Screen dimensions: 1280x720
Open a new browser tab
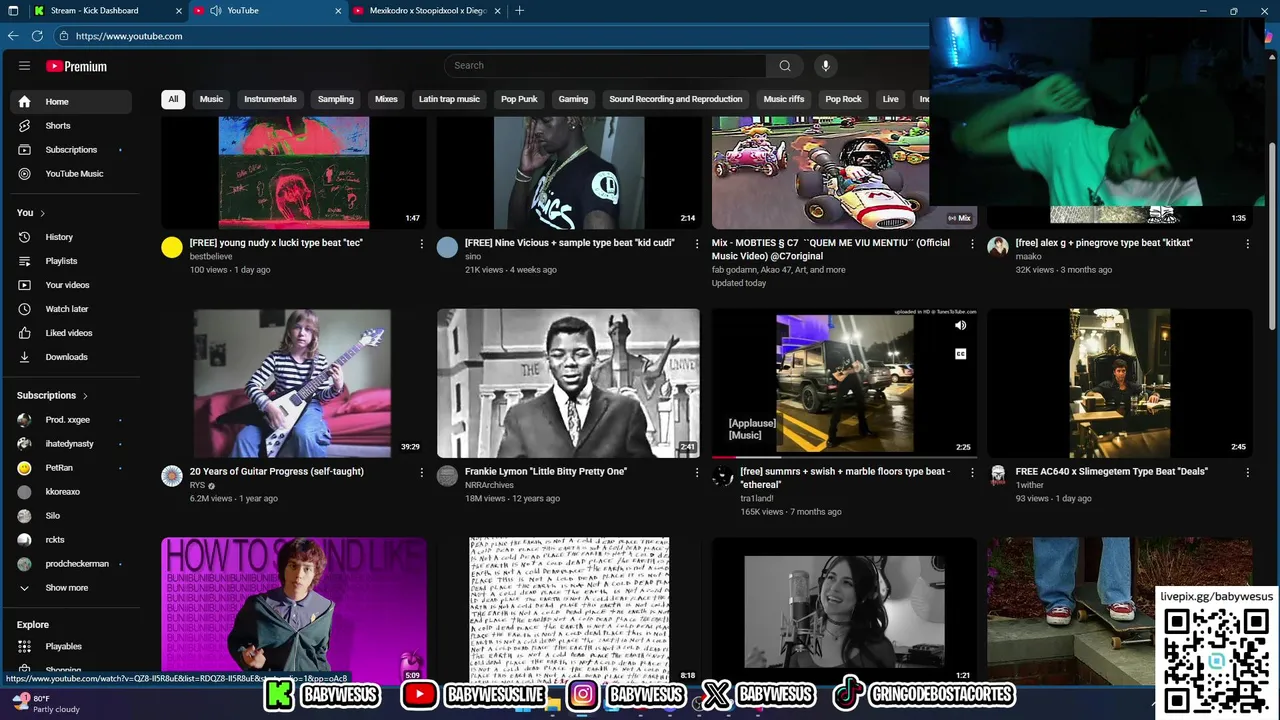pyautogui.click(x=519, y=10)
